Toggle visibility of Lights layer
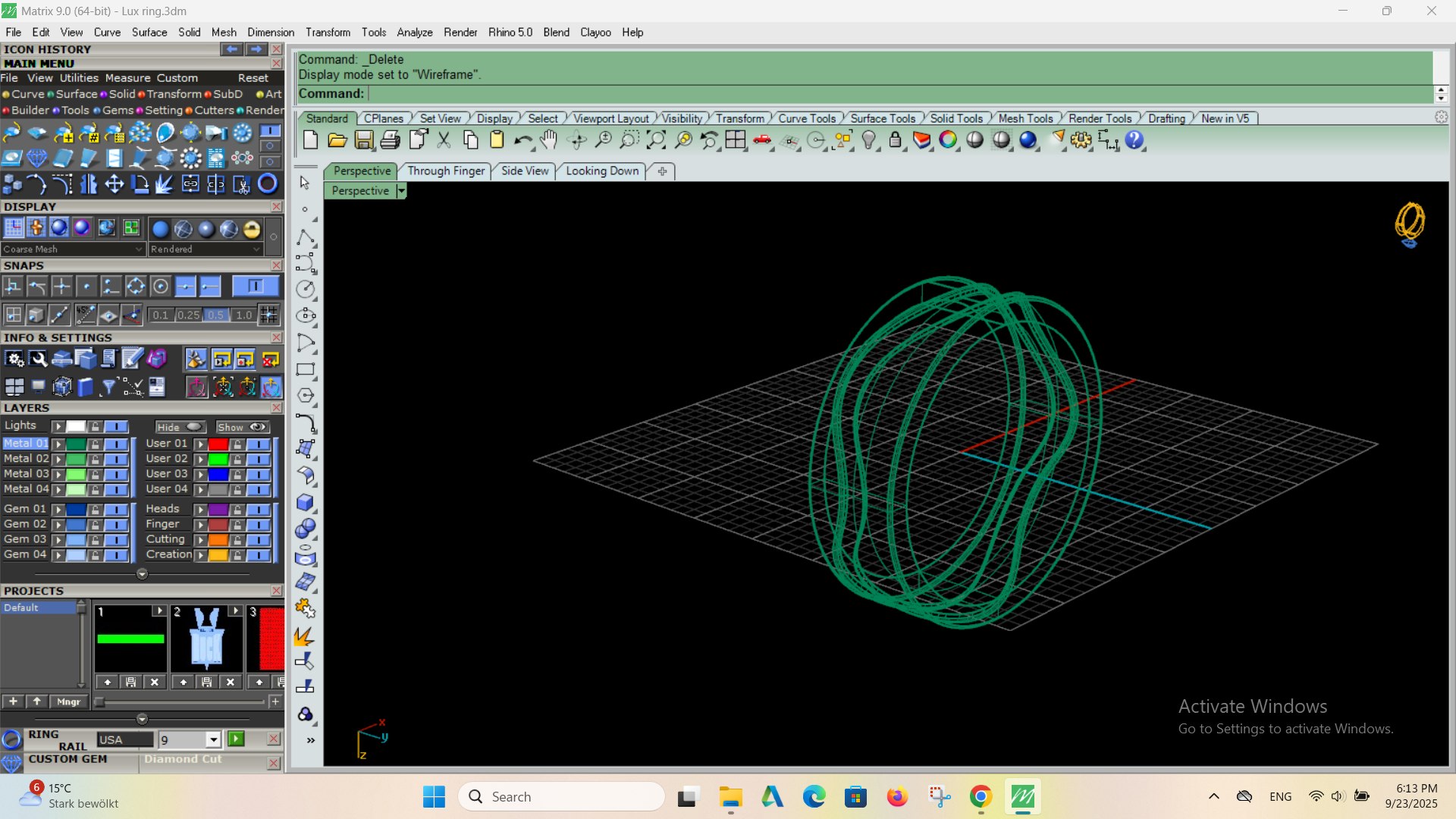The height and width of the screenshot is (819, 1456). click(x=116, y=426)
